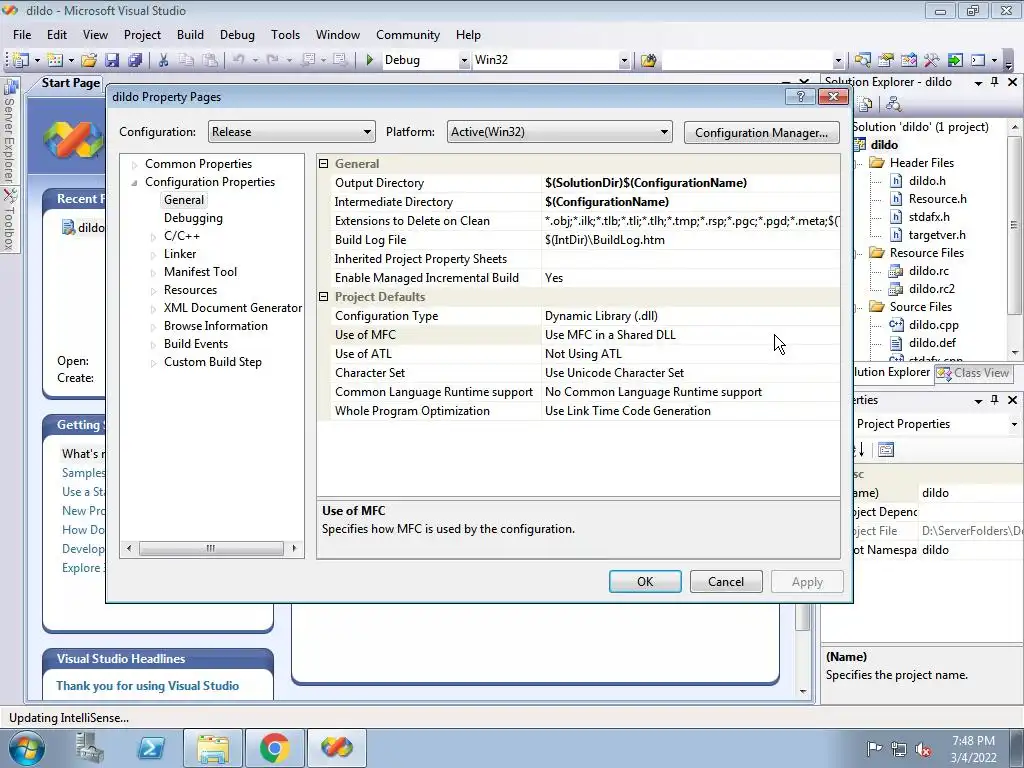The image size is (1024, 768).
Task: Select Resource.h in Solution Explorer
Action: coord(937,199)
